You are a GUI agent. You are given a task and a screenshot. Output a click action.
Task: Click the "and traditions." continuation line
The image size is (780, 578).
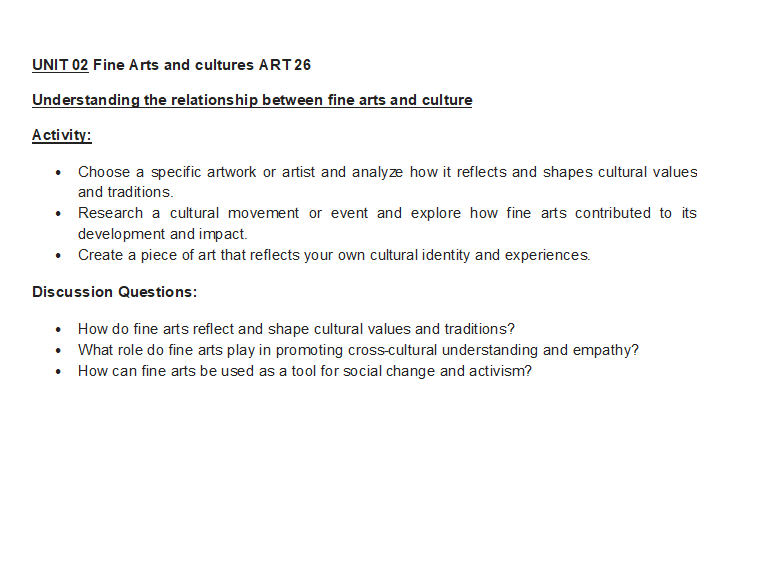click(126, 192)
